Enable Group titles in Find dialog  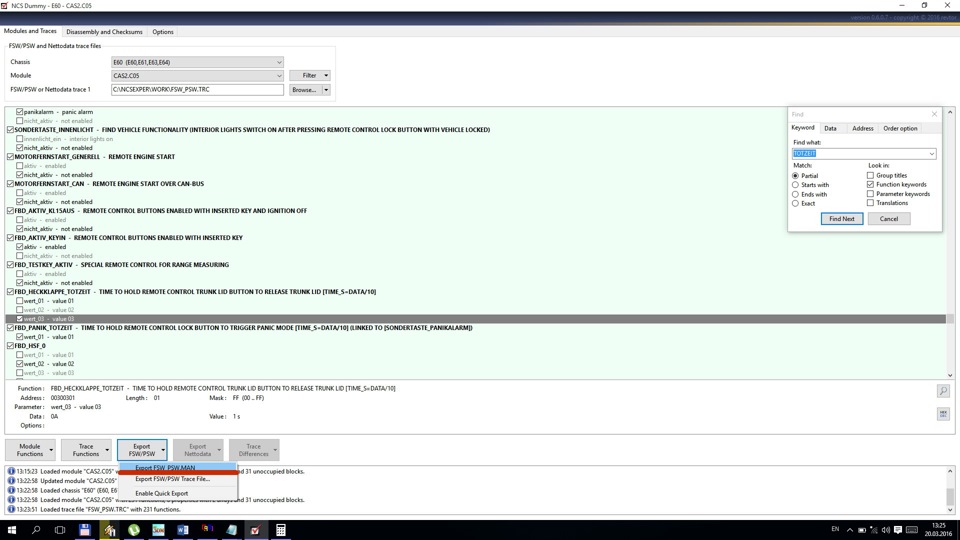(870, 175)
